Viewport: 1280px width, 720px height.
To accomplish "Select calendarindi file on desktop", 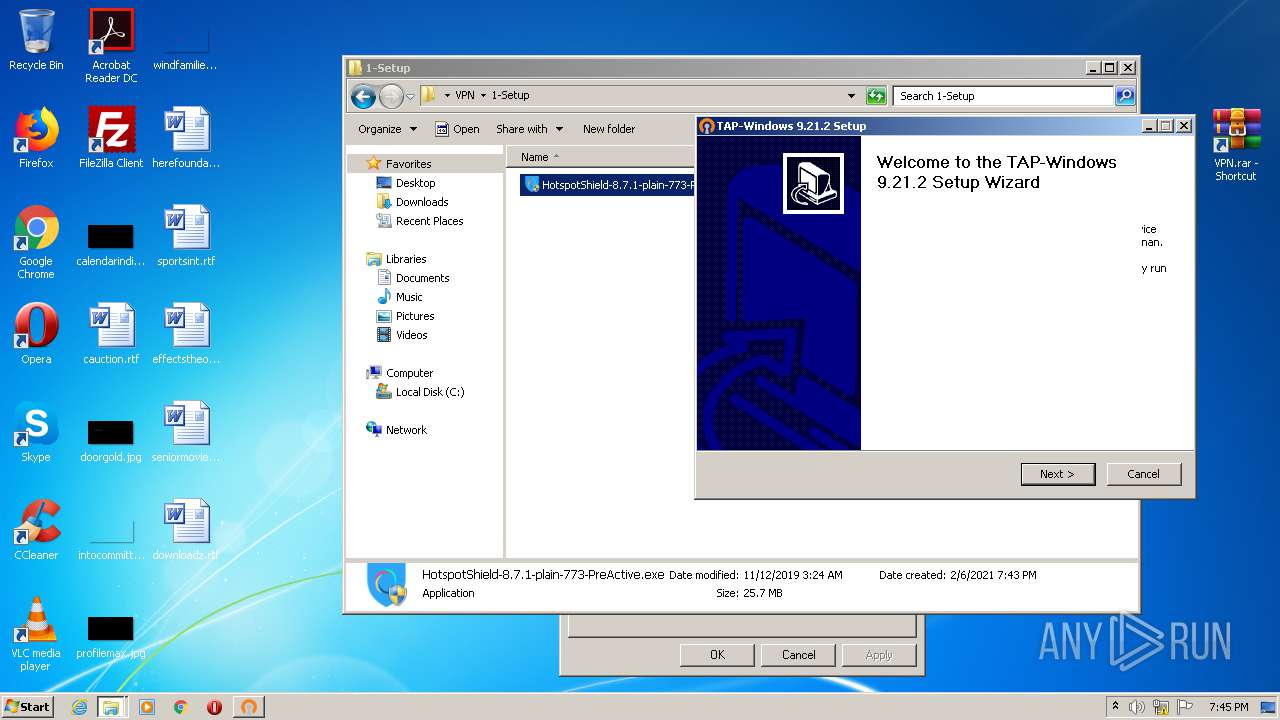I will pos(111,244).
